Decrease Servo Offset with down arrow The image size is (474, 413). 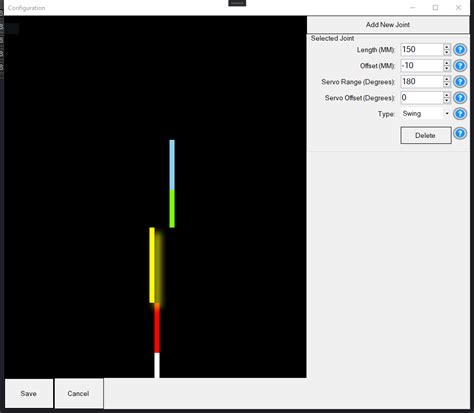click(447, 101)
